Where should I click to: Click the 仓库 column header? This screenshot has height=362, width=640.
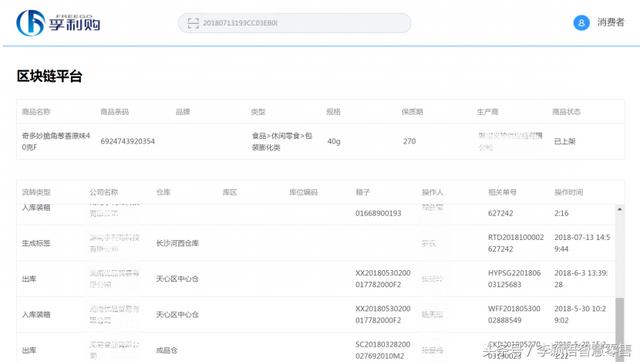163,192
